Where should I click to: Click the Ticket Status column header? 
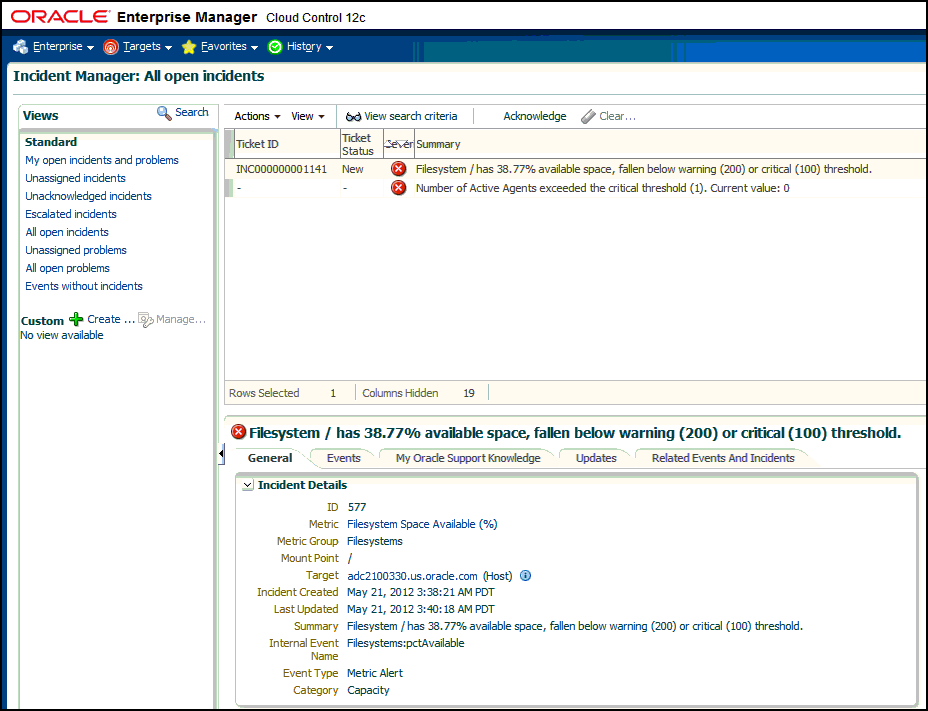[x=362, y=144]
